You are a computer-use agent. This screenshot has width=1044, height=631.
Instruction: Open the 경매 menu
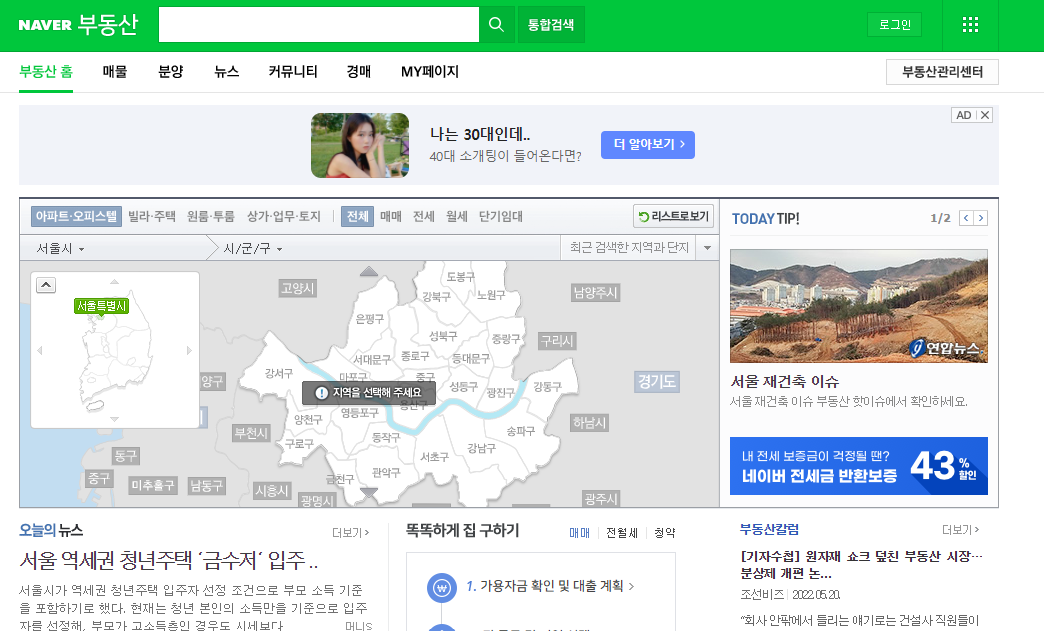pos(359,72)
